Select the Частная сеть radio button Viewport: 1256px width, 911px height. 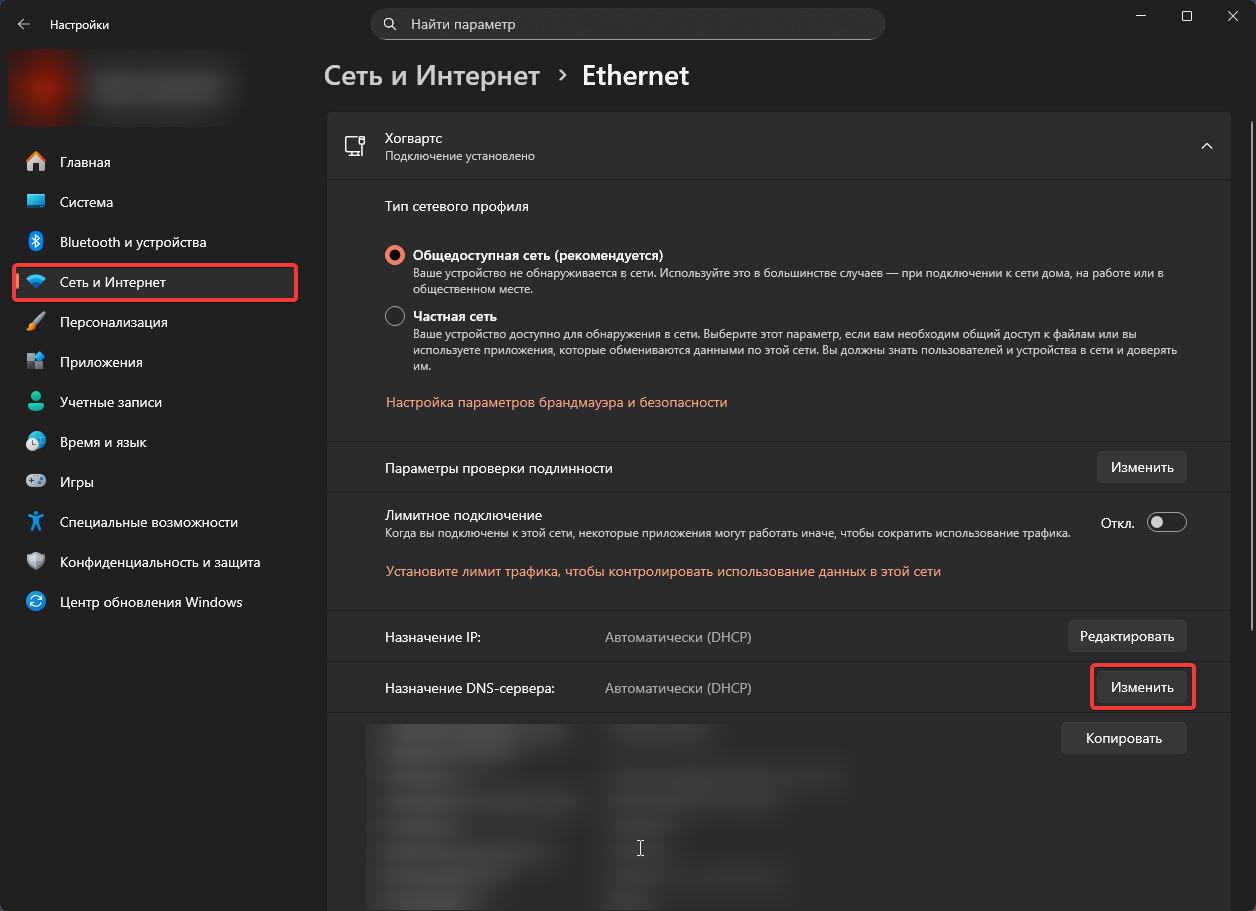click(x=395, y=316)
